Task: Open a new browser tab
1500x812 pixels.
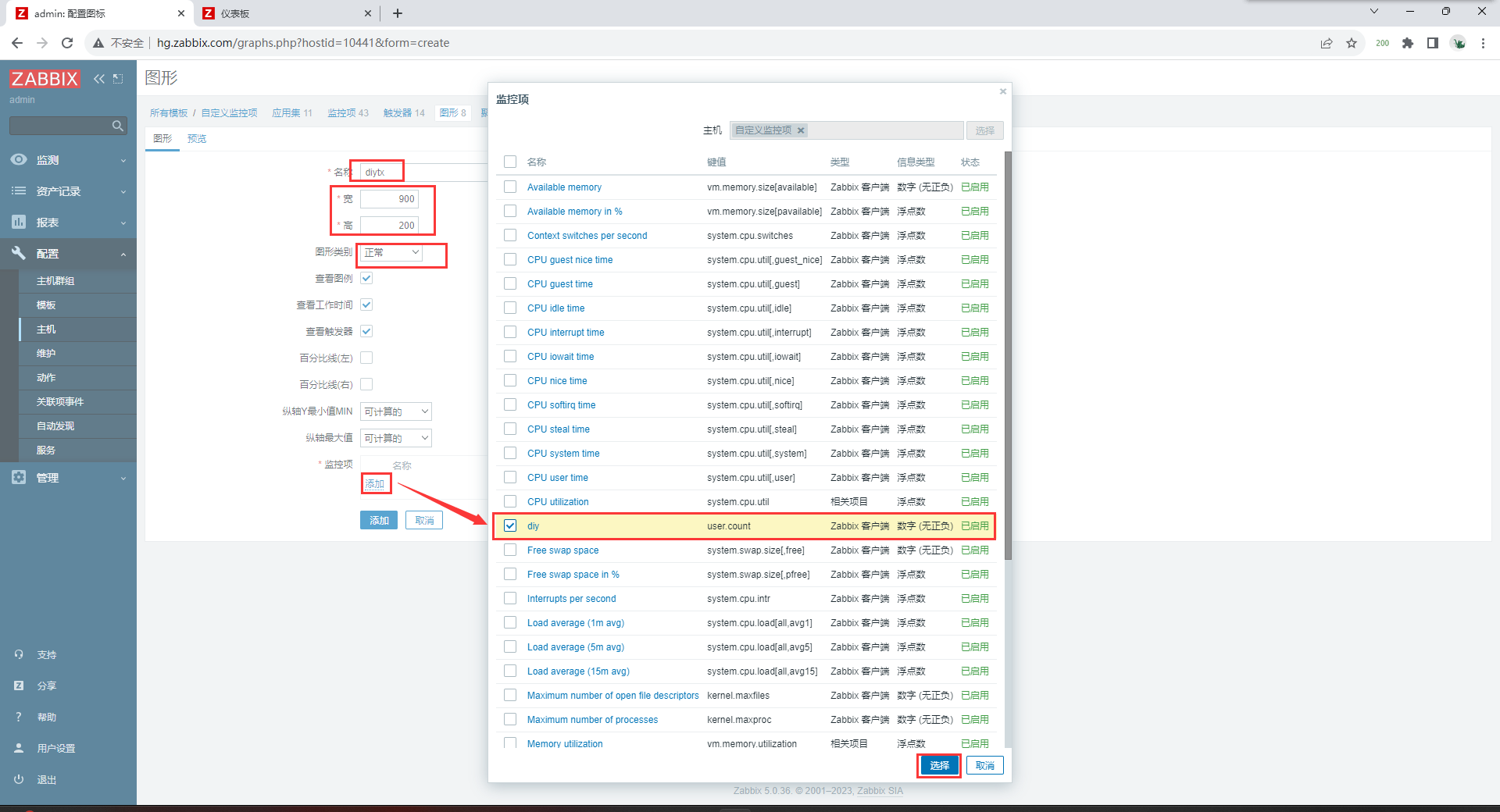Action: tap(398, 13)
